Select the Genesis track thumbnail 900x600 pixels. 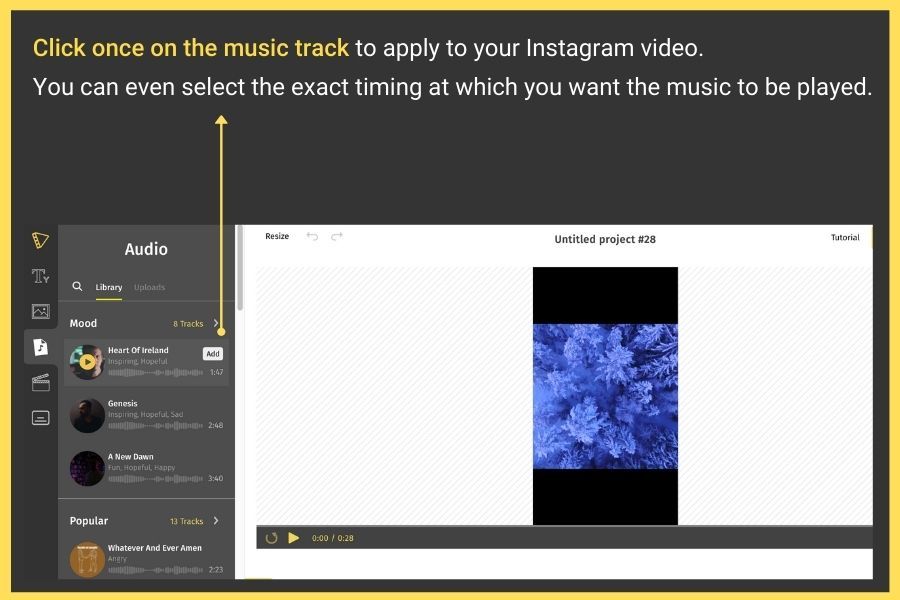[87, 416]
